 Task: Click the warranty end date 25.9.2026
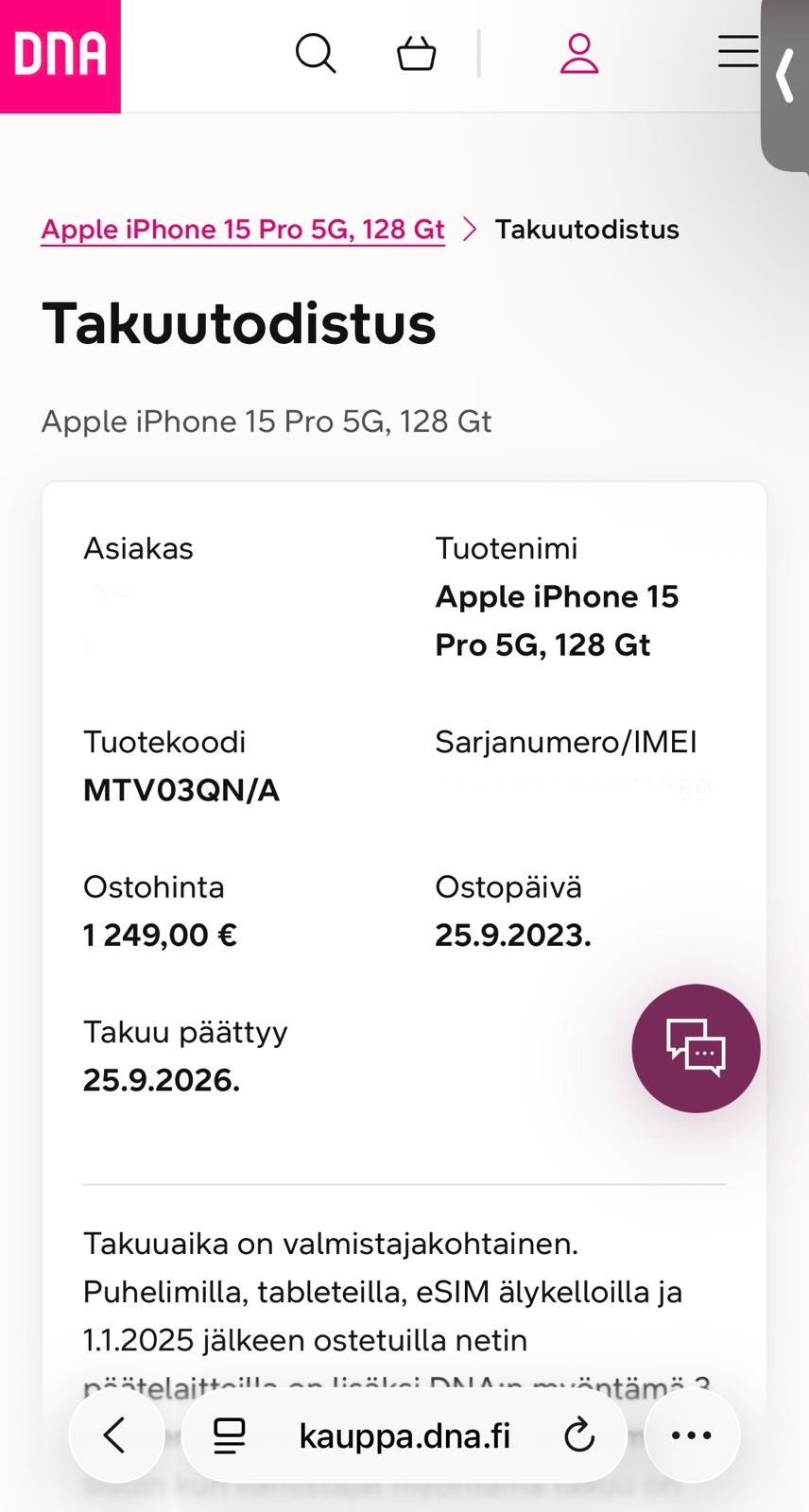(162, 1080)
